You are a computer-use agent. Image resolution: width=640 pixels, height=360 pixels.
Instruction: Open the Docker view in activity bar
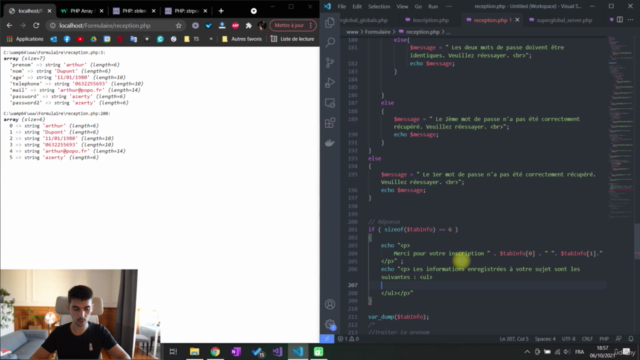(330, 143)
